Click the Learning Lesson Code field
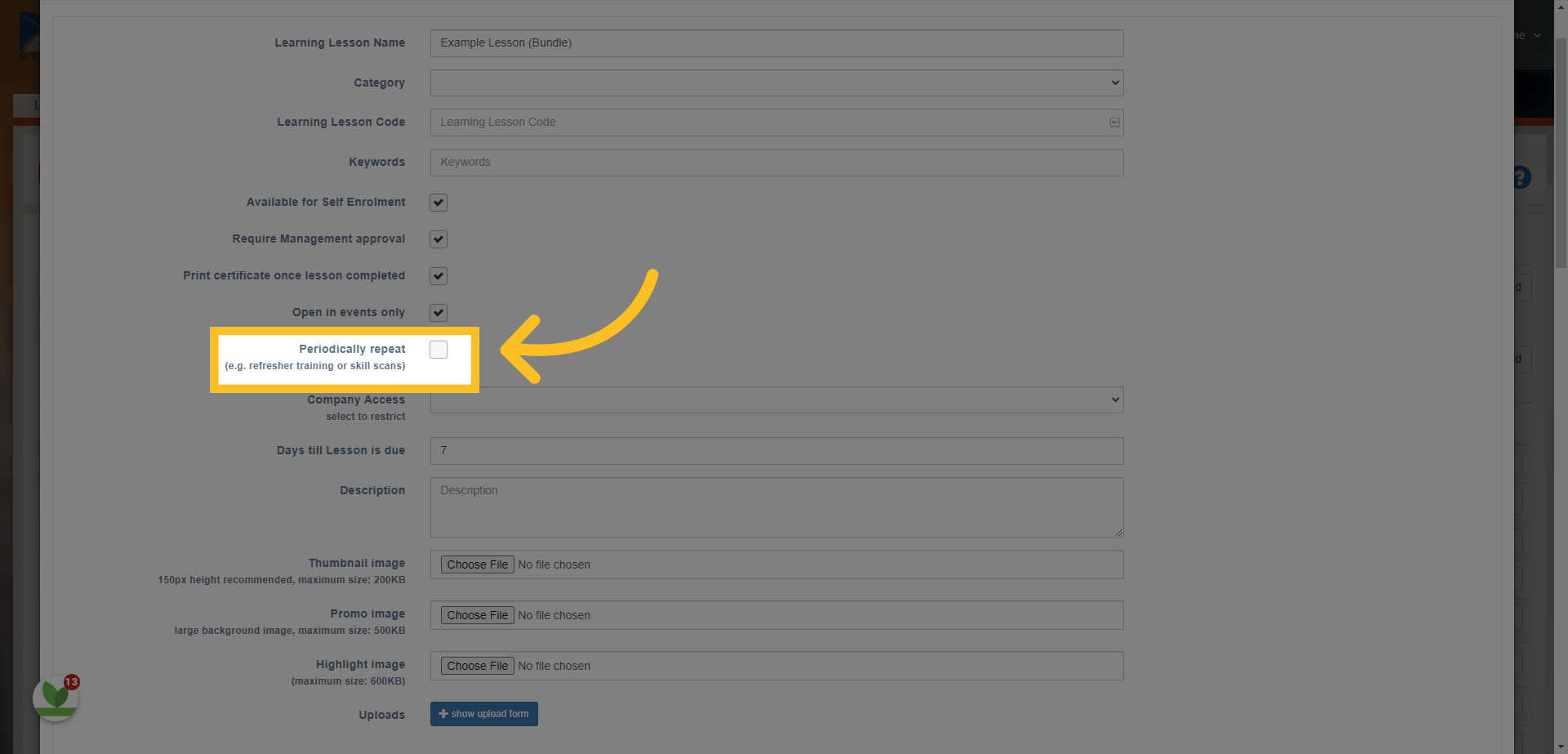The width and height of the screenshot is (1568, 754). pos(777,123)
